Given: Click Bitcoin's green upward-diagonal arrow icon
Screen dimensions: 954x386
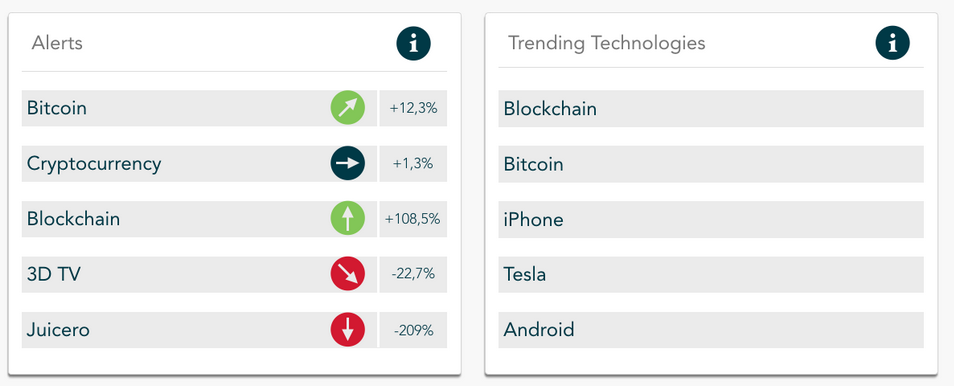Looking at the screenshot, I should coord(347,108).
